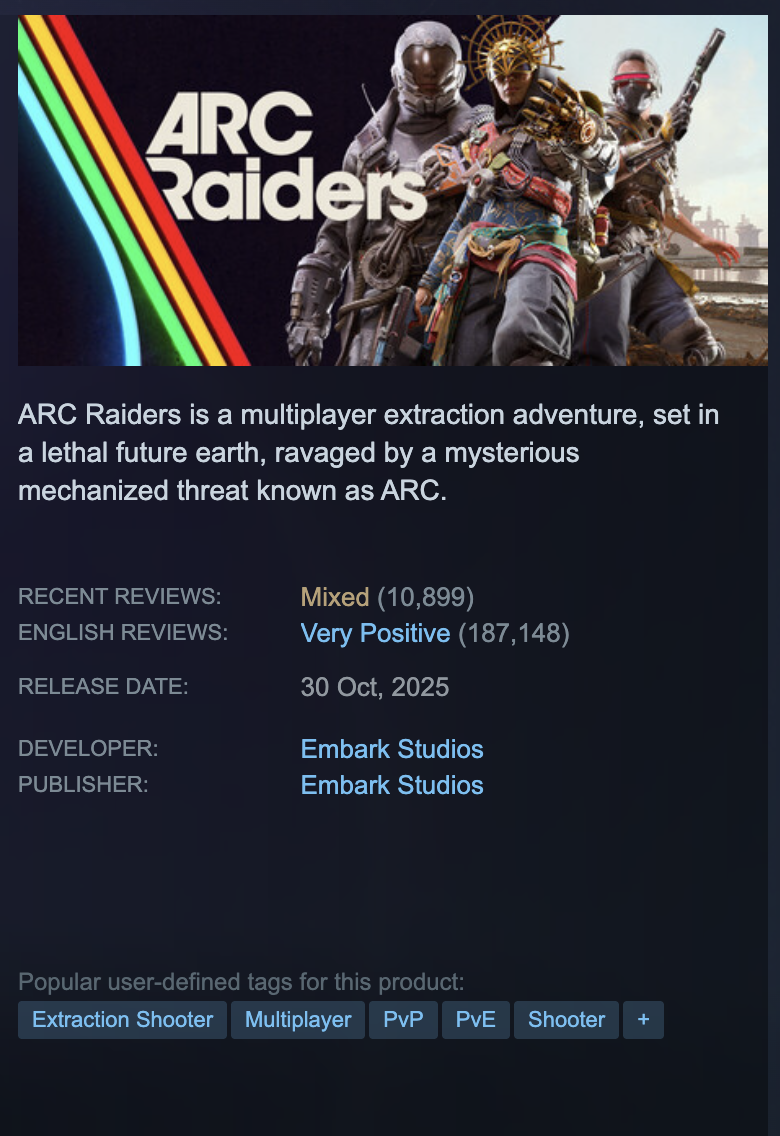
Task: Click the English reviews count 187,148
Action: click(513, 633)
